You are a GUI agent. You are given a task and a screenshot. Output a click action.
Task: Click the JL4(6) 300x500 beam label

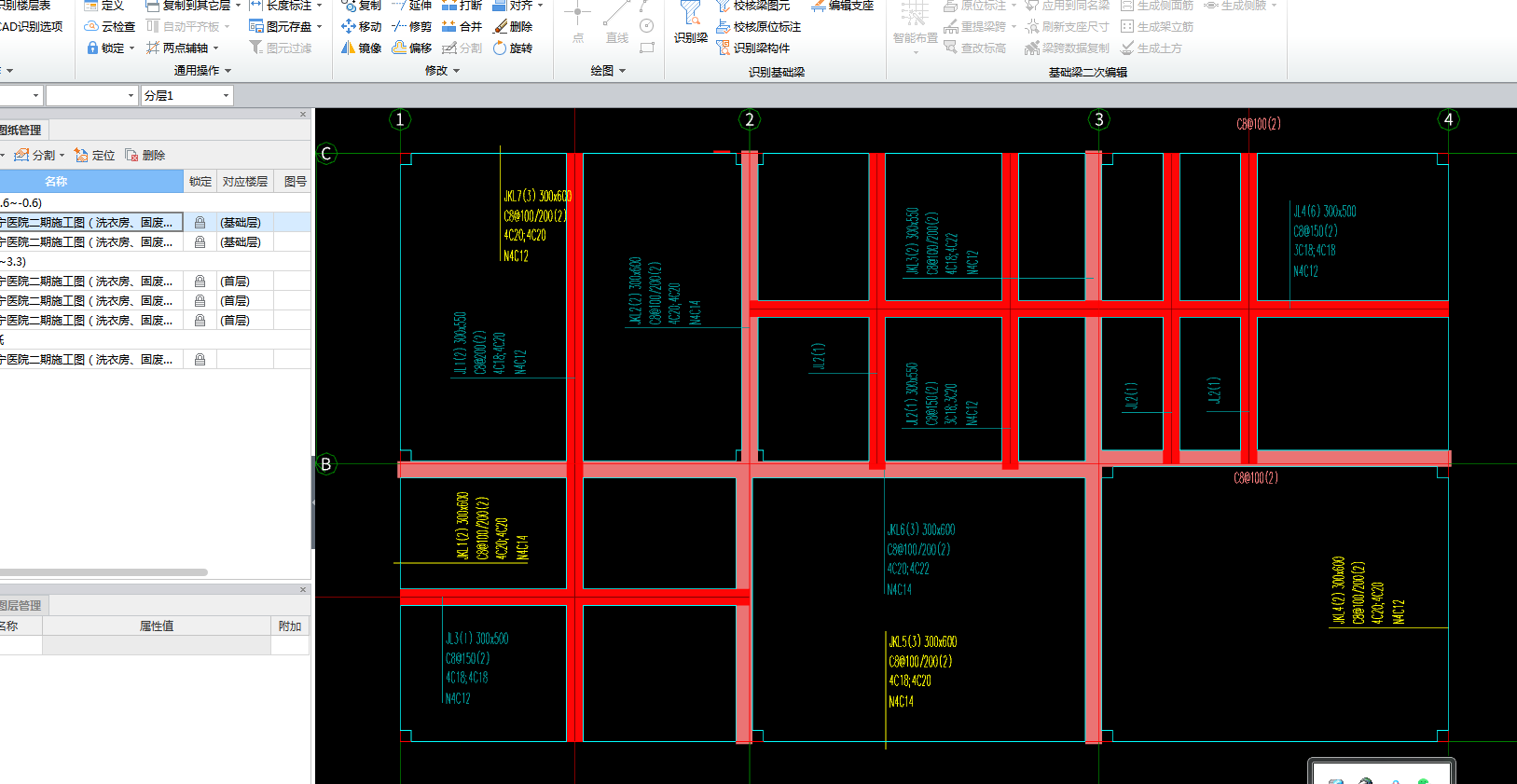[x=1325, y=212]
